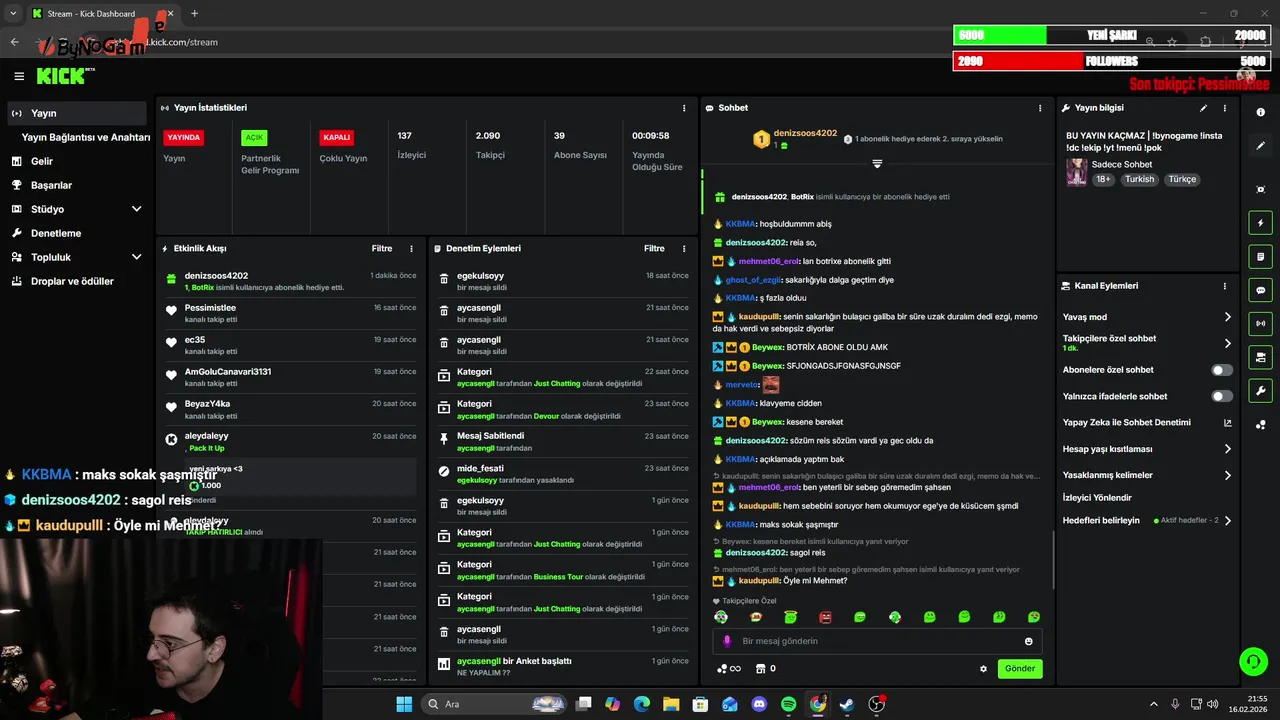Open Hesap yaşı kısıtlaması options
Image resolution: width=1280 pixels, height=720 pixels.
(x=1227, y=449)
